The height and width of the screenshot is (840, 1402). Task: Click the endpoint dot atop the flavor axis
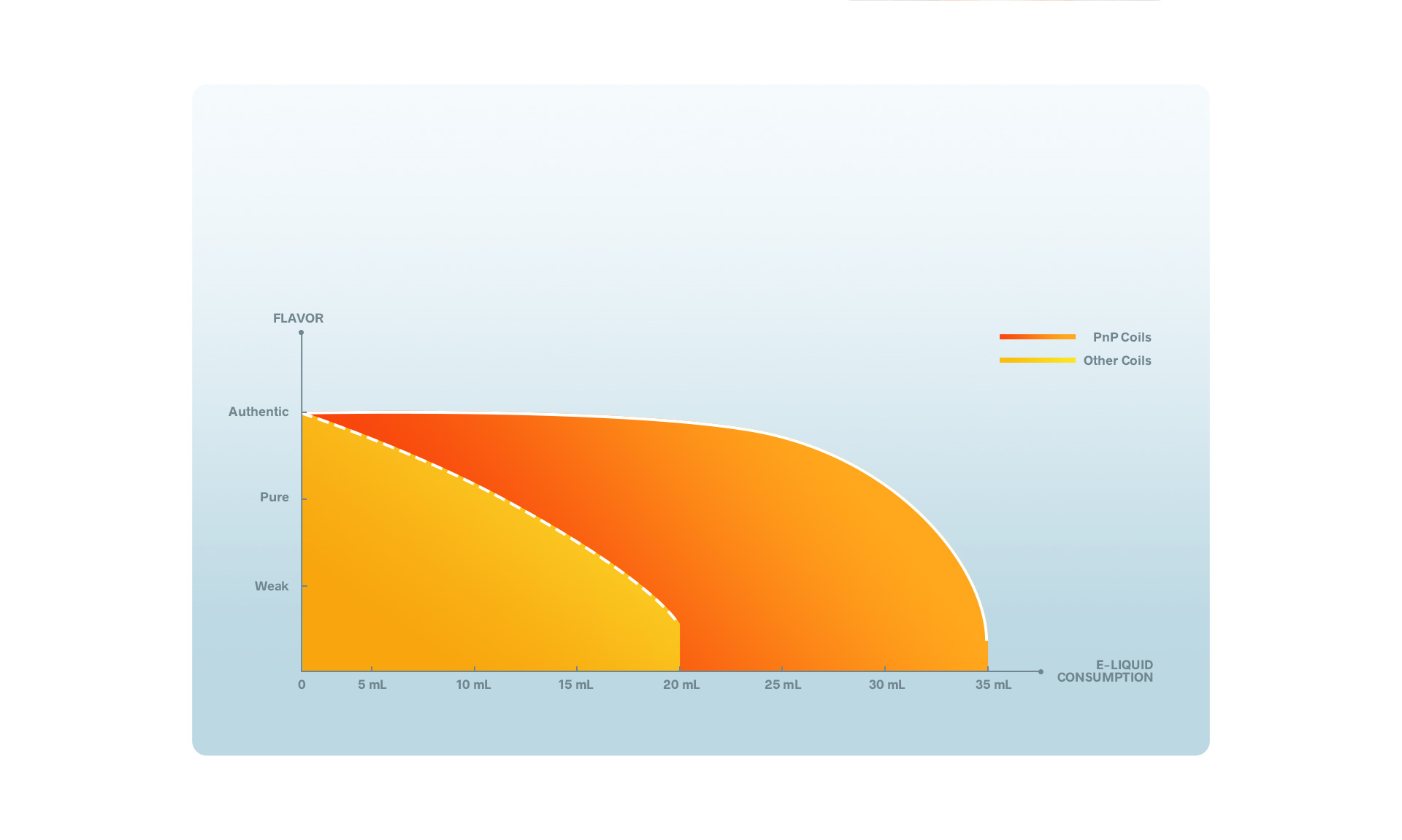click(301, 333)
